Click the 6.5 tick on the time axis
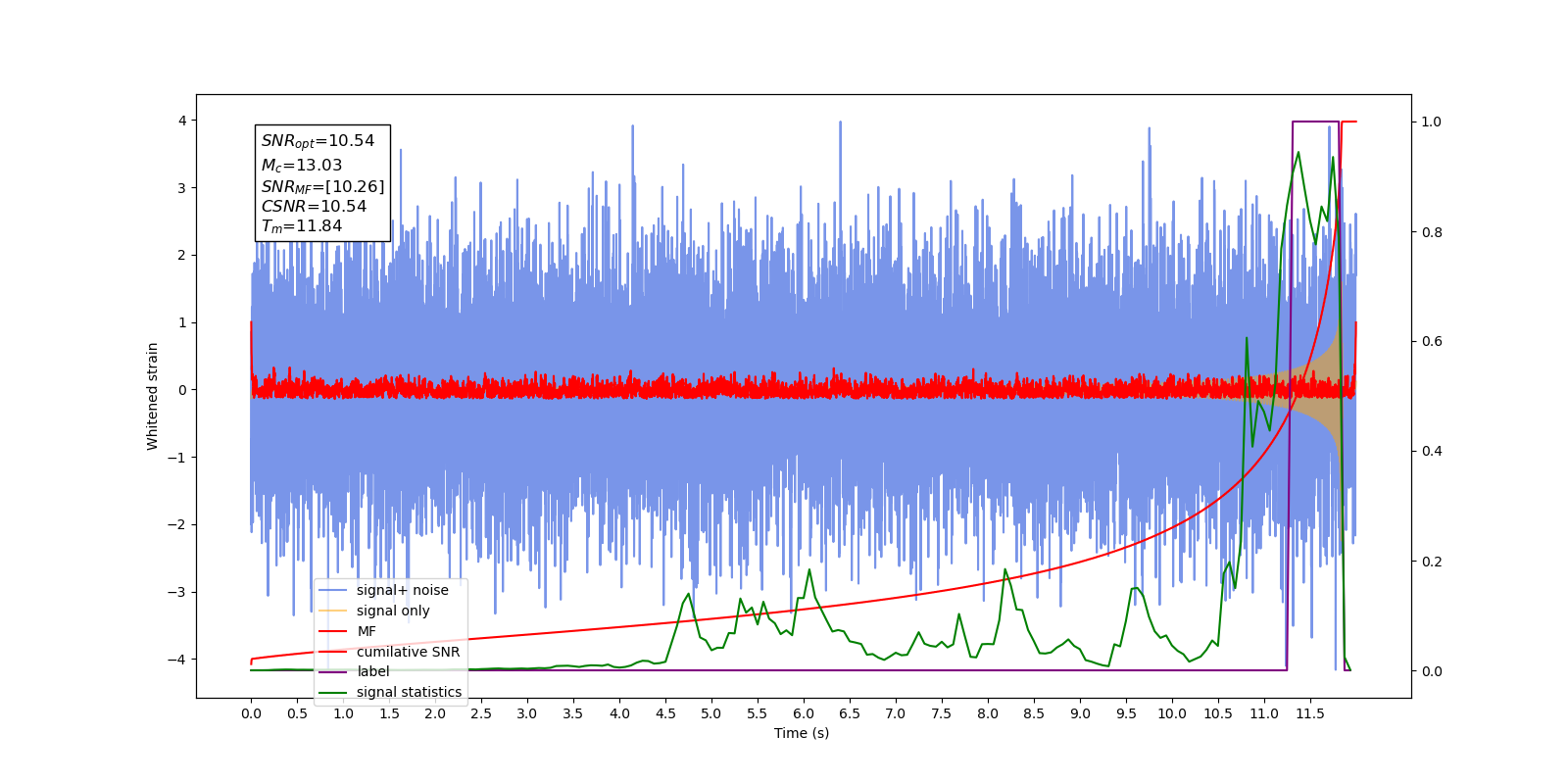This screenshot has height=784, width=1568. pyautogui.click(x=850, y=713)
